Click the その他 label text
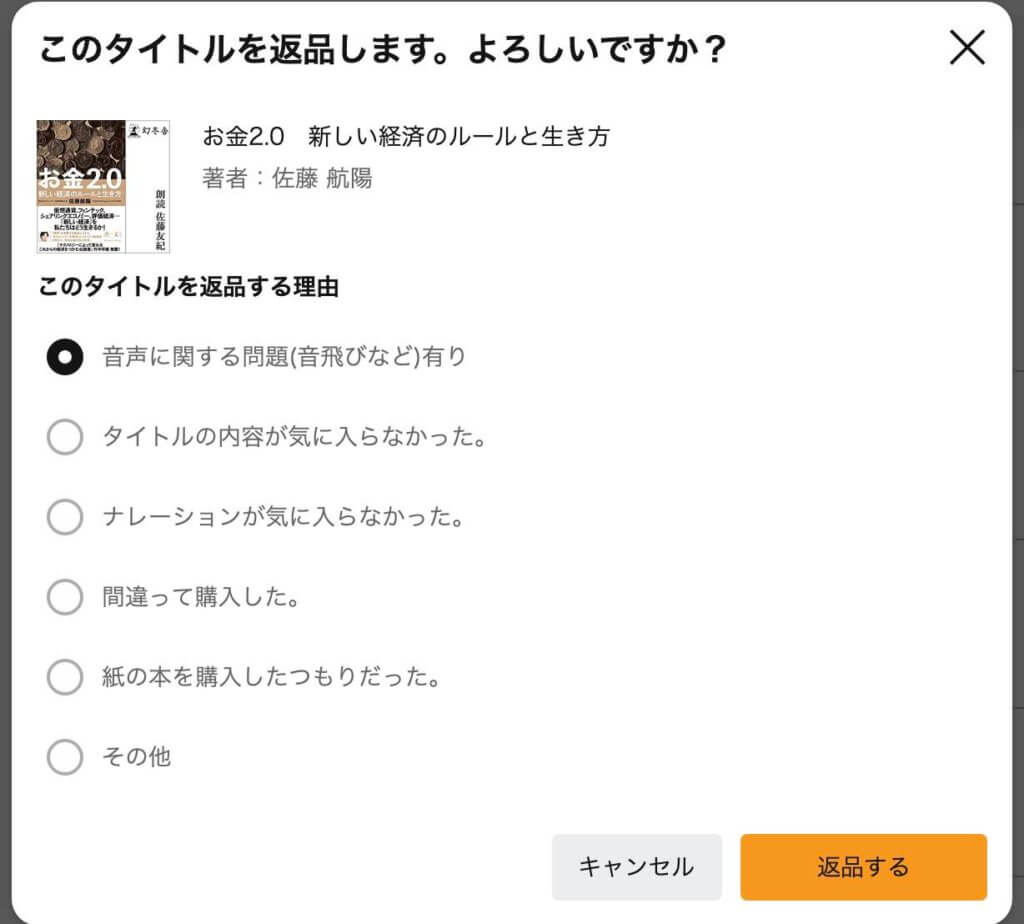 137,757
